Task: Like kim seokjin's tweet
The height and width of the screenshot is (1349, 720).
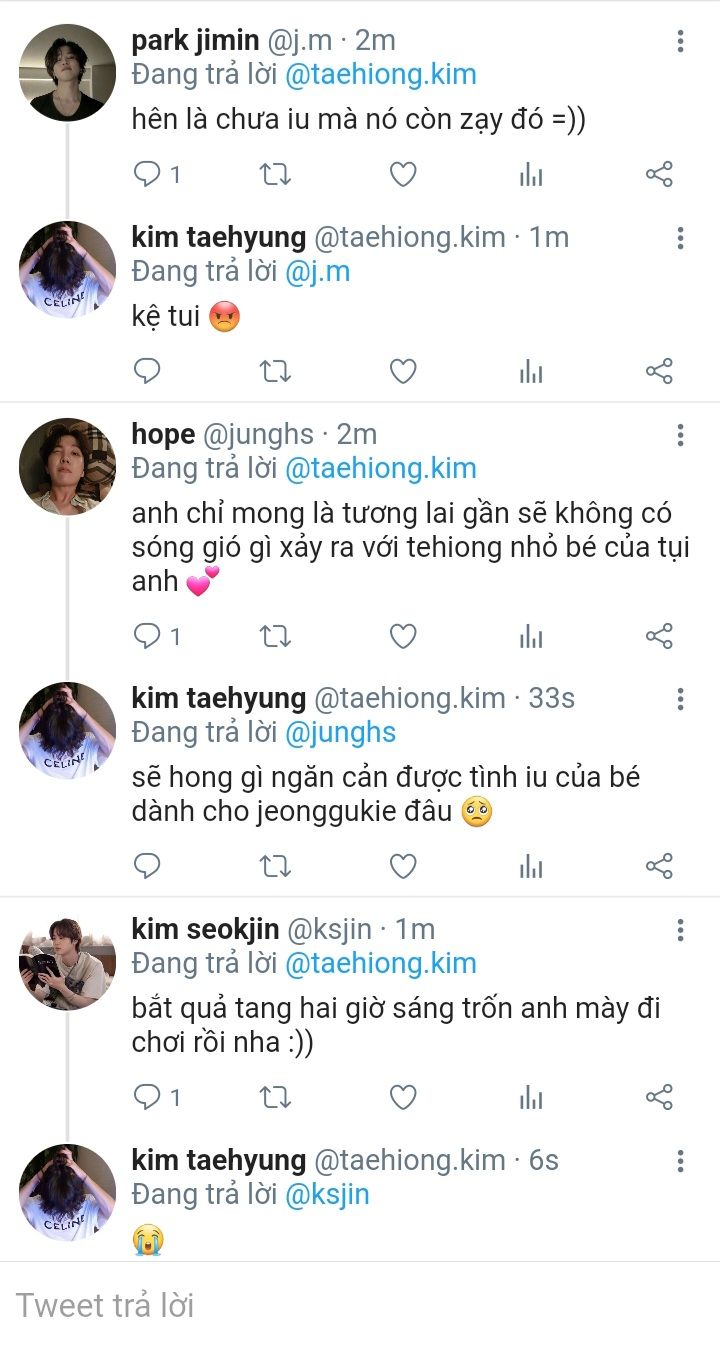Action: click(x=402, y=1097)
